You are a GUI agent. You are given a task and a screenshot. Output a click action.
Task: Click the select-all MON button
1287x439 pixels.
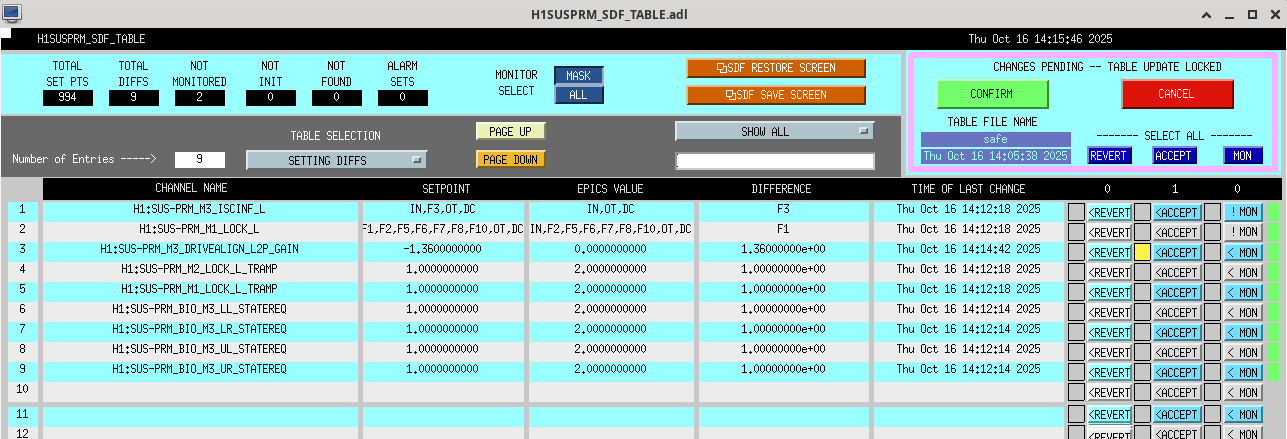tap(1242, 155)
